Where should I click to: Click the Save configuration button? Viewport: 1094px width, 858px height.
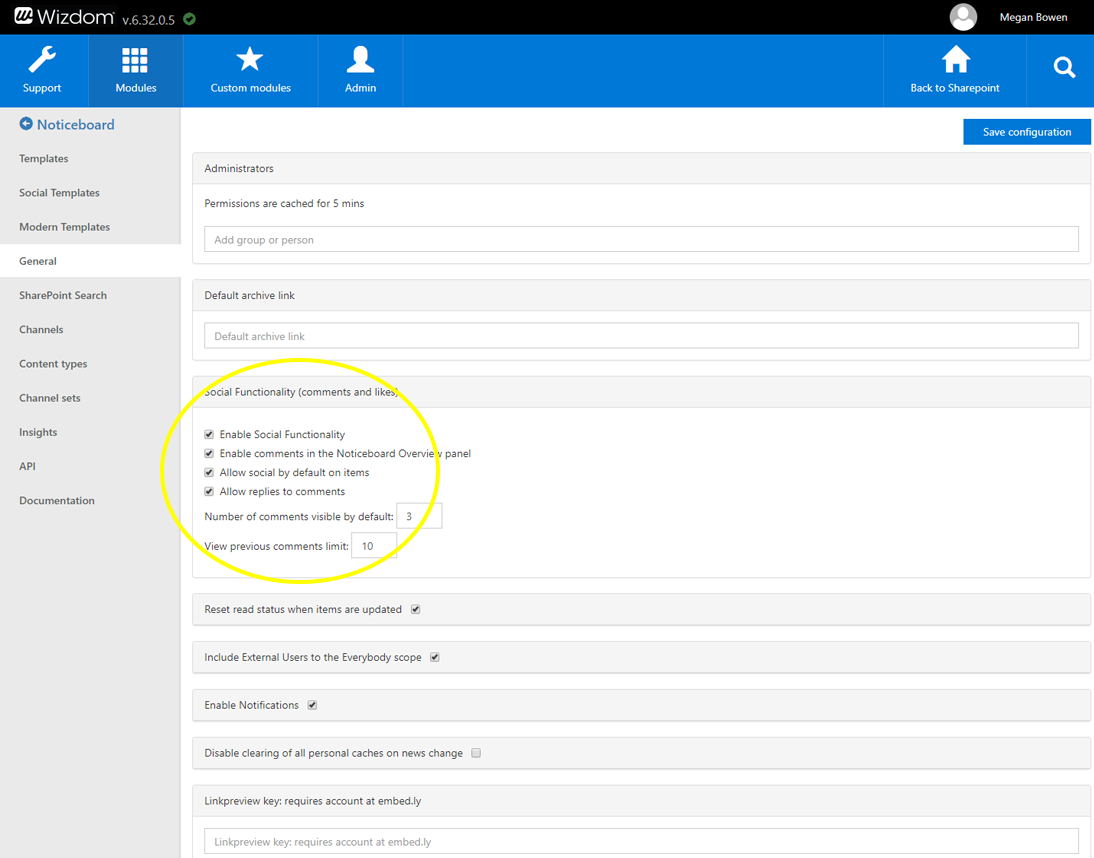click(1026, 132)
